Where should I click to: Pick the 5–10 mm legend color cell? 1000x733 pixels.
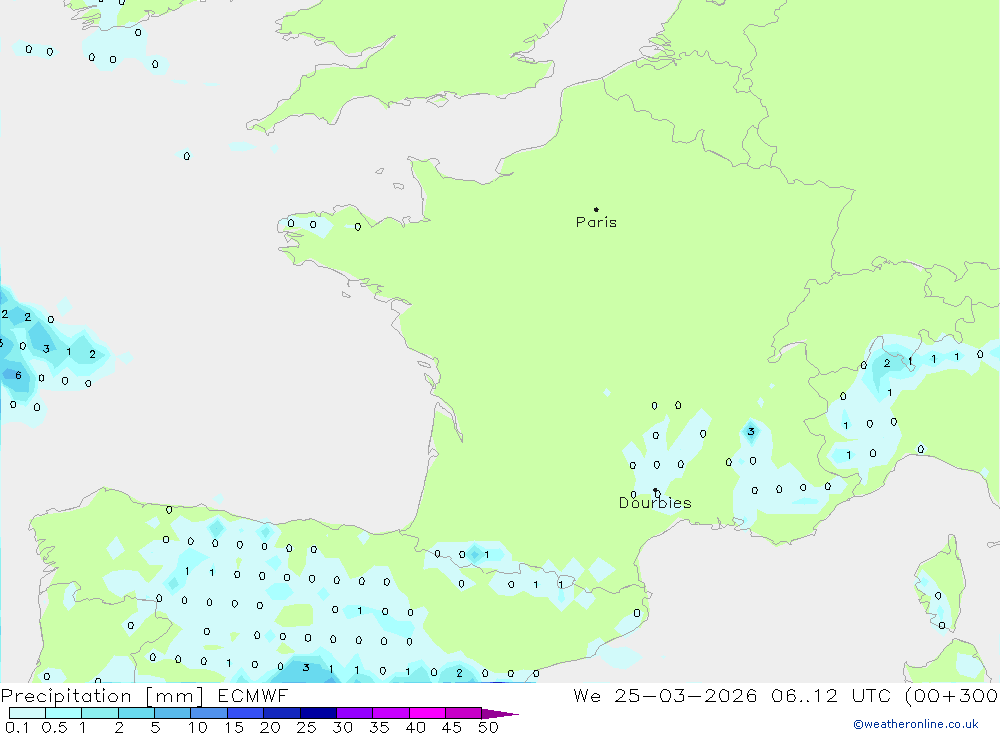click(x=172, y=713)
